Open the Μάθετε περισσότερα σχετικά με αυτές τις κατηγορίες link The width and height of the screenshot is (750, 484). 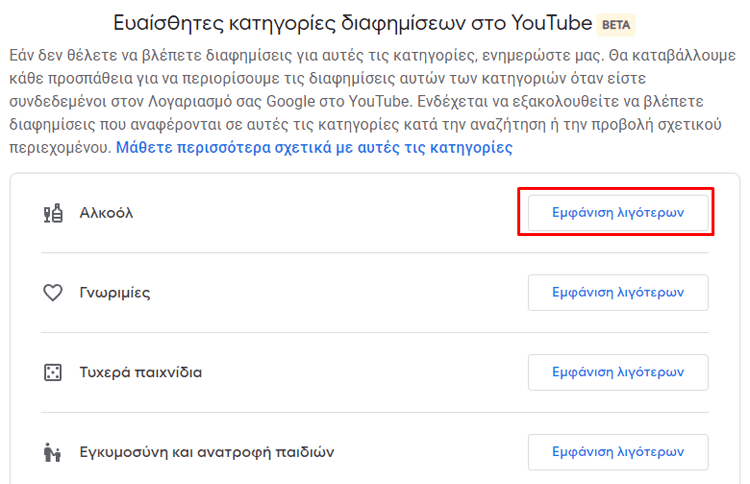(314, 147)
